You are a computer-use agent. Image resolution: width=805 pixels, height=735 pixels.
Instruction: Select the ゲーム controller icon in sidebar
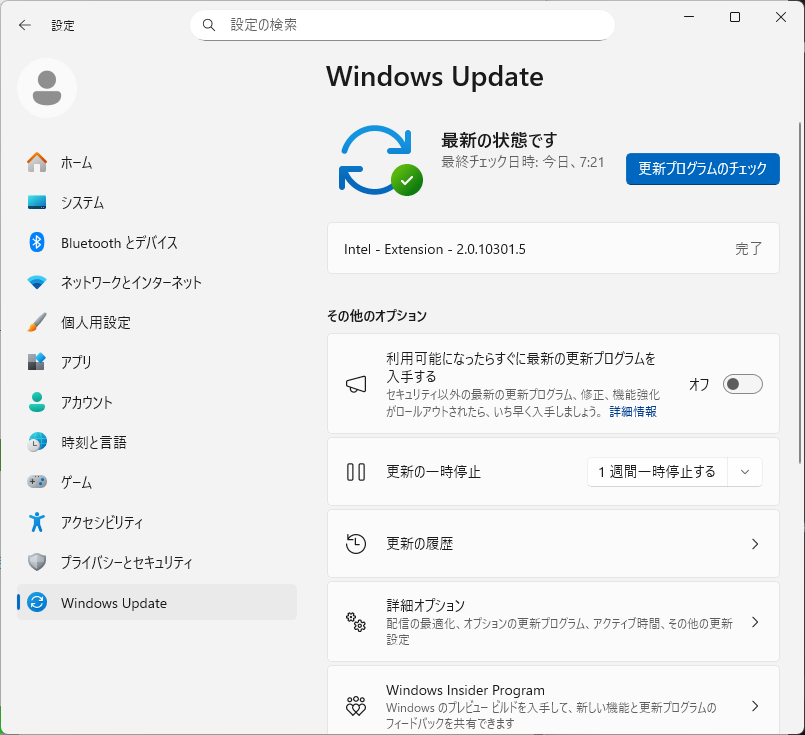(x=34, y=482)
